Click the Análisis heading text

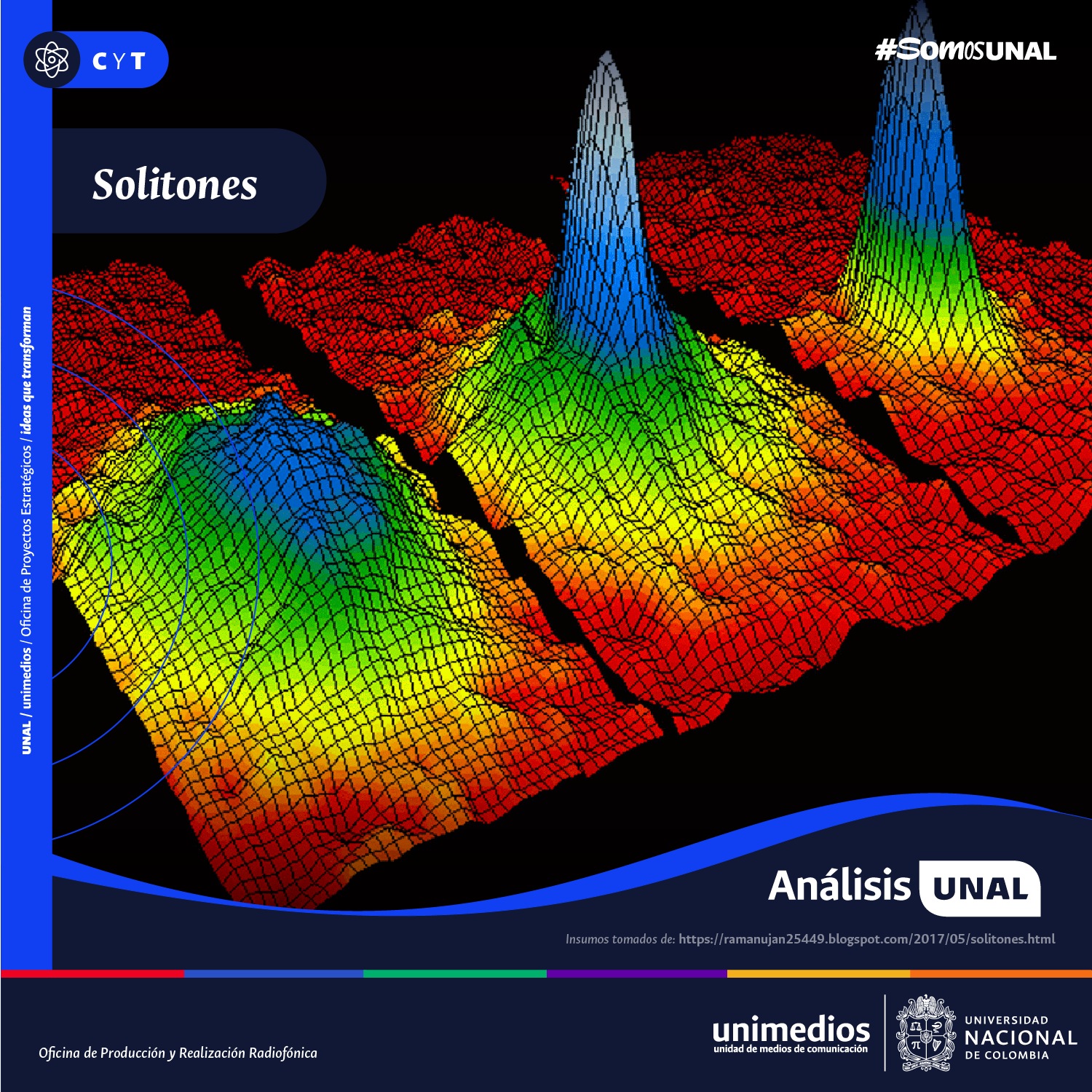tap(839, 887)
